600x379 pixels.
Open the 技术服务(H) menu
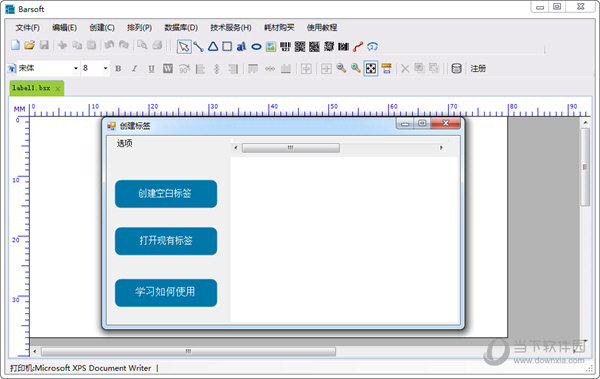231,28
